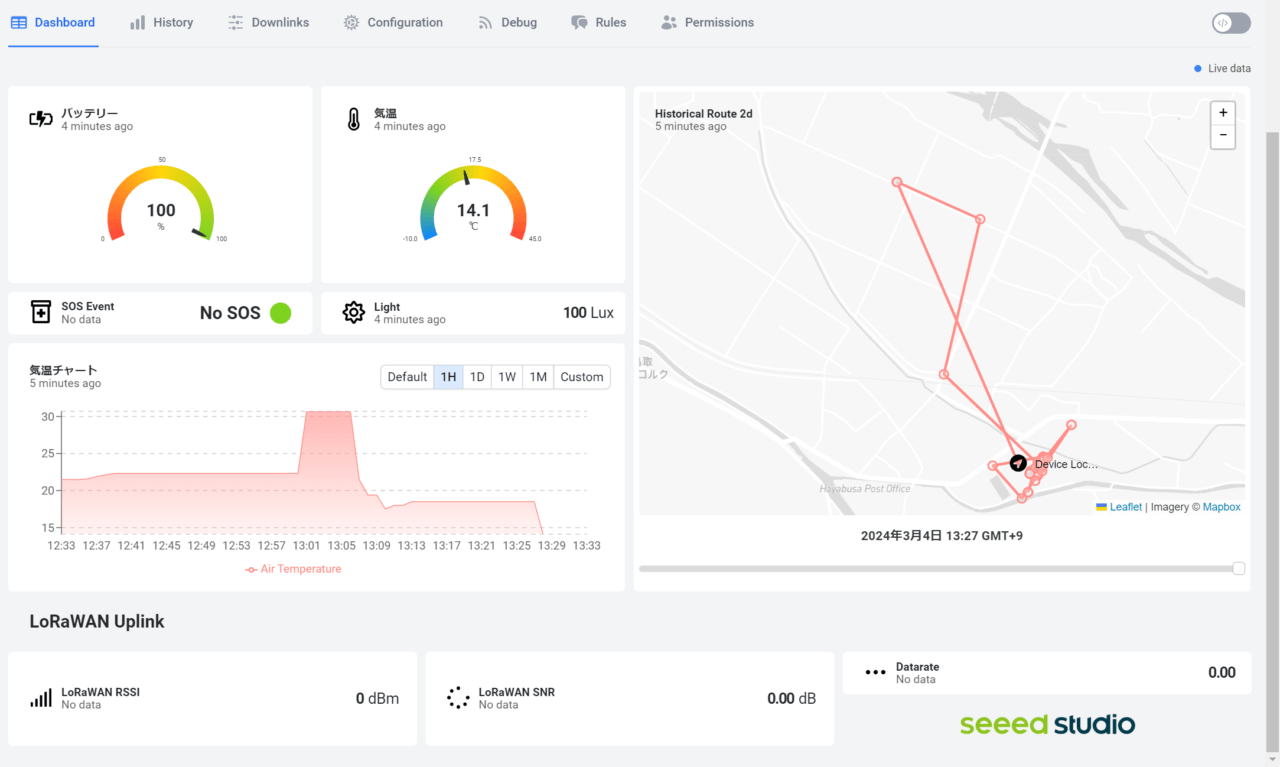Switch to the Downlinks tab
The height and width of the screenshot is (767, 1280).
(x=268, y=22)
